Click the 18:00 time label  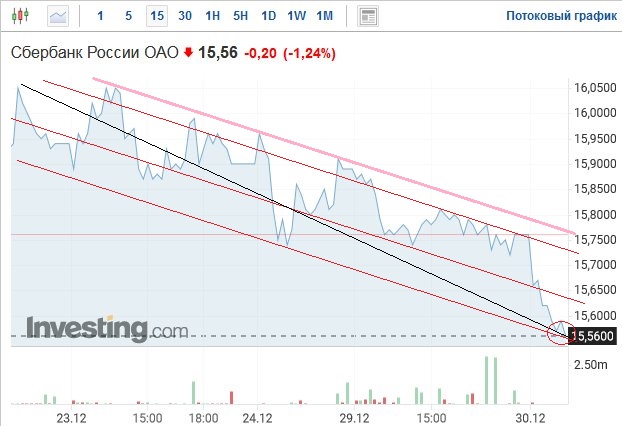[x=203, y=418]
